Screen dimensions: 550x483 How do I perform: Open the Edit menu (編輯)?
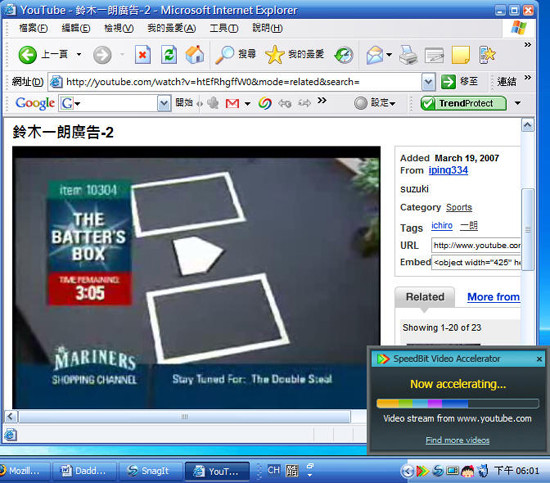76,28
